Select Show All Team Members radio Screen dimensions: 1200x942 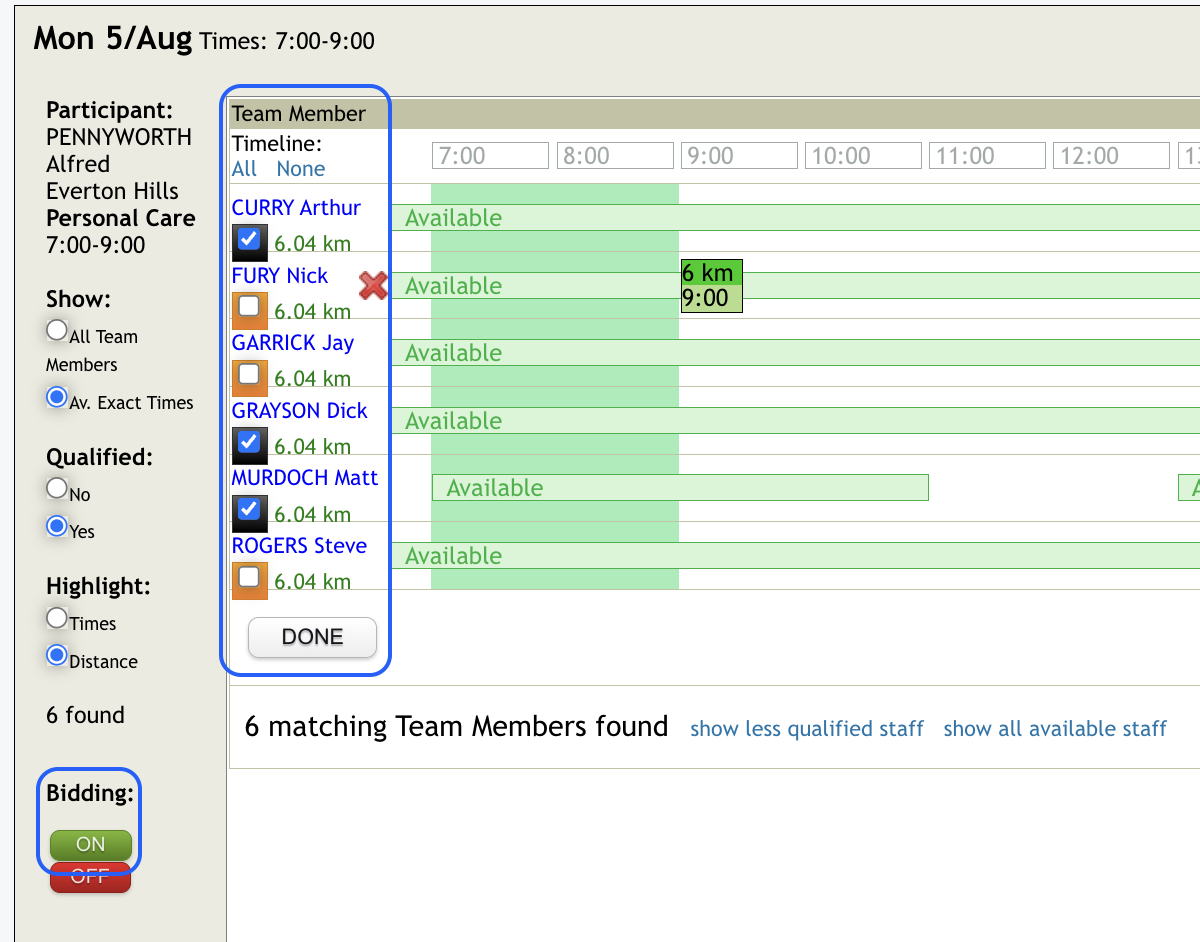57,330
